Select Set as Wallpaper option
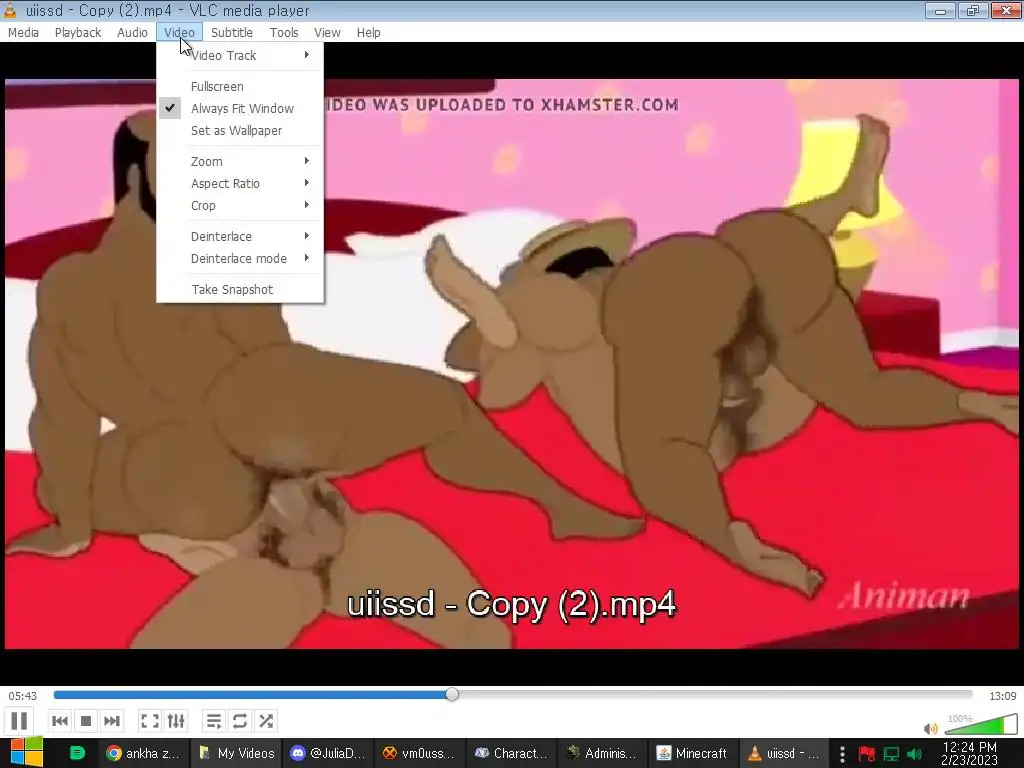Viewport: 1024px width, 768px height. pos(240,131)
